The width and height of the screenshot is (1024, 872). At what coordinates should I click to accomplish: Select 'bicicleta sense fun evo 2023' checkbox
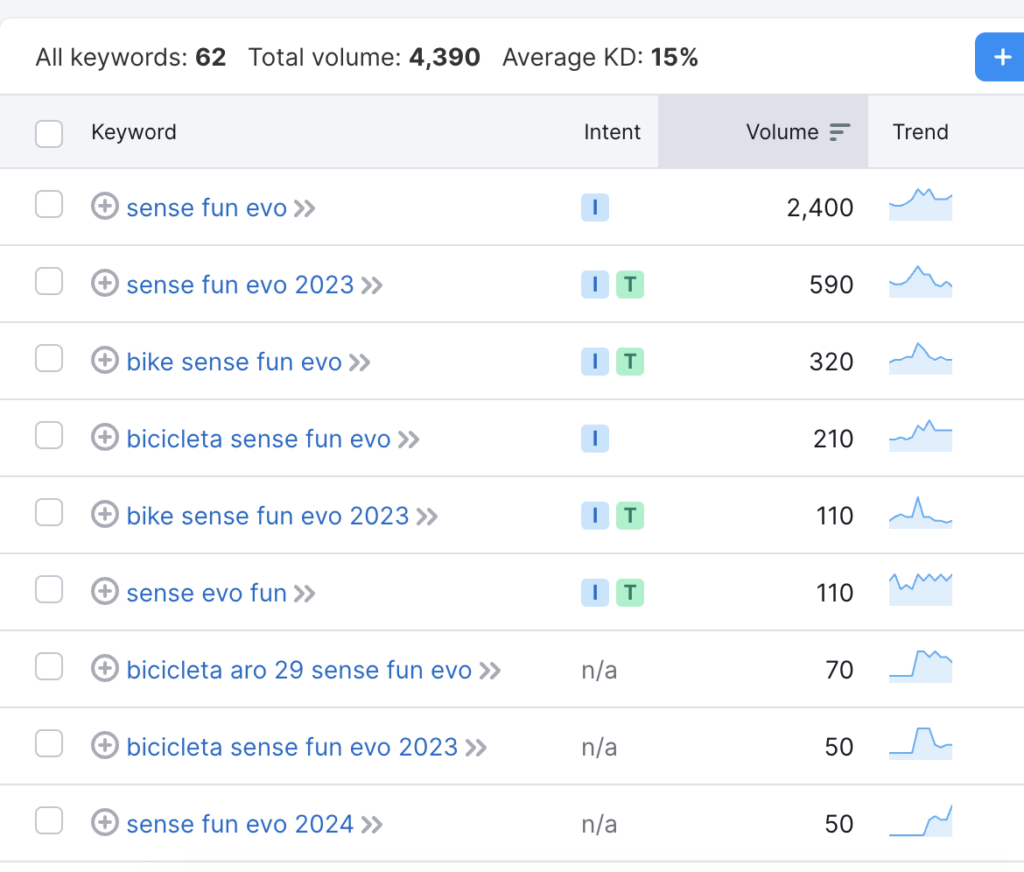[49, 744]
